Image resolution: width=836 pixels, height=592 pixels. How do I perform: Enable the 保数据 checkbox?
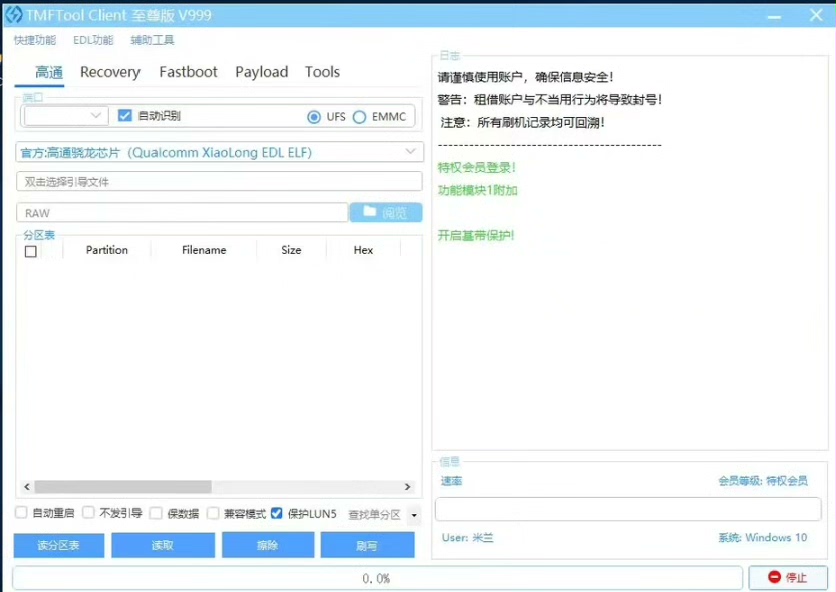(x=156, y=513)
